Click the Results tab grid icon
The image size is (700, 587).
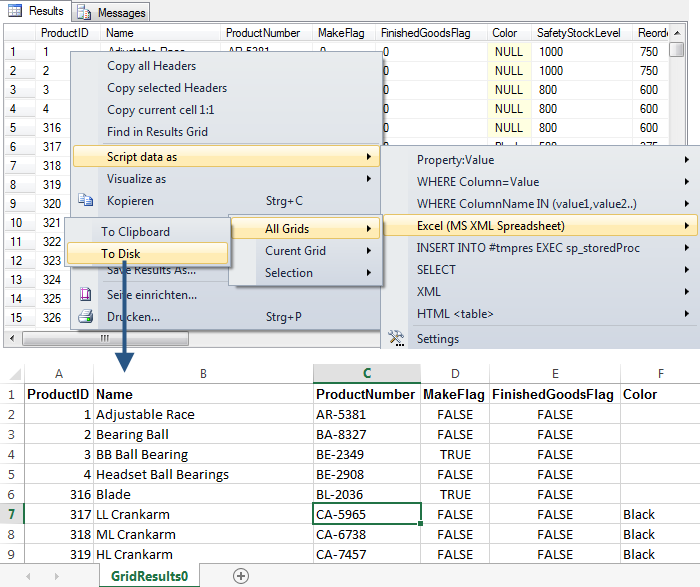coord(14,10)
